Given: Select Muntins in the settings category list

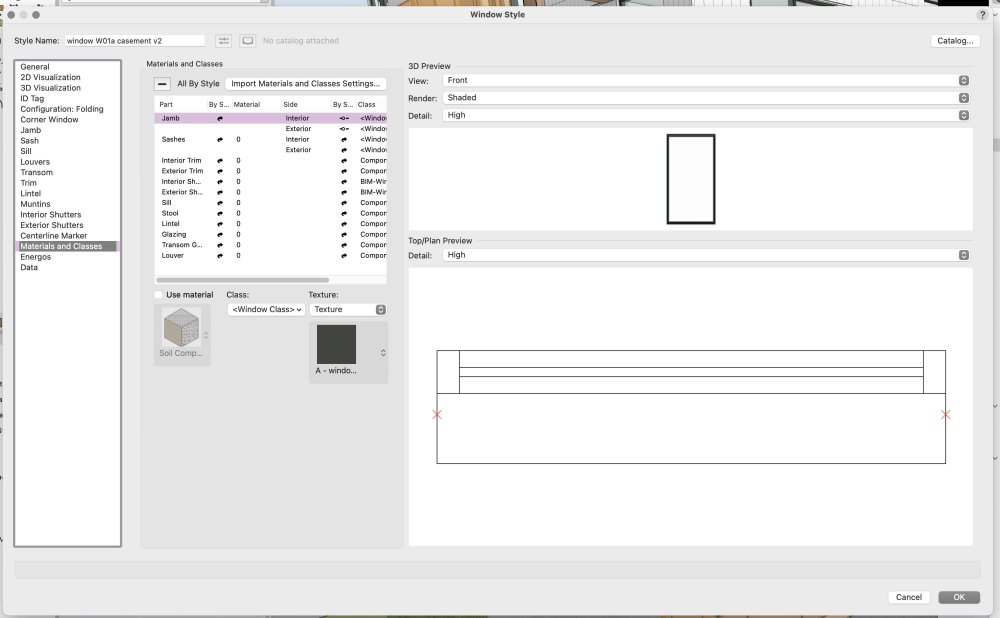Looking at the screenshot, I should 35,204.
